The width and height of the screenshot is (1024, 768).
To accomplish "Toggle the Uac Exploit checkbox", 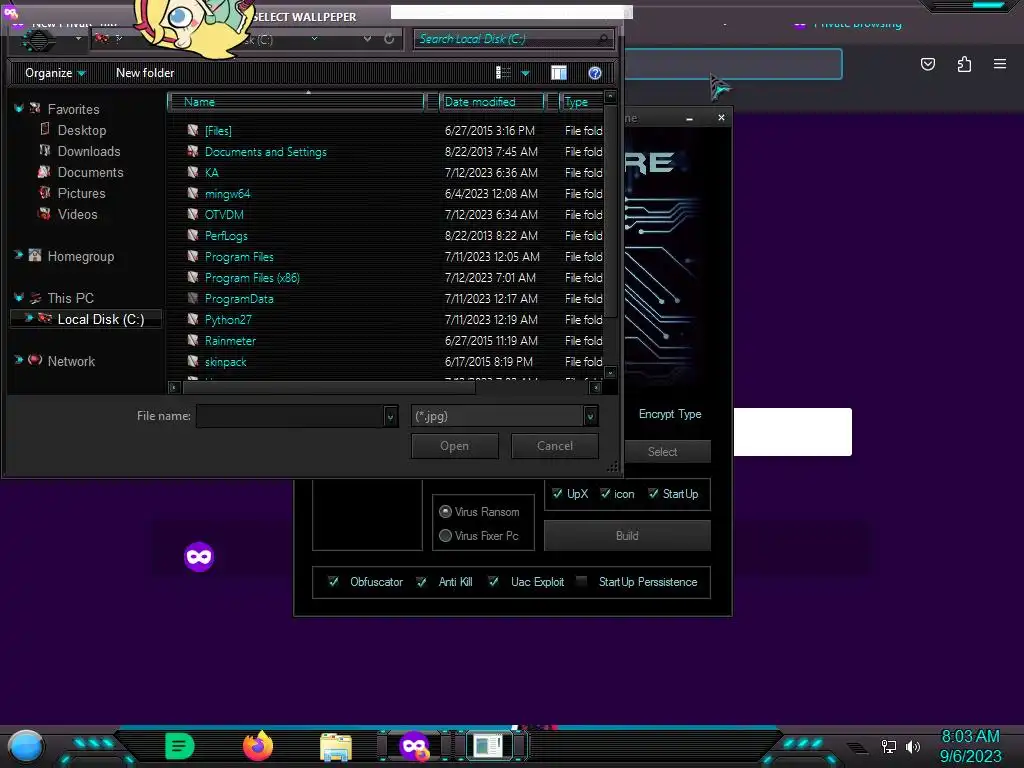I will [493, 581].
